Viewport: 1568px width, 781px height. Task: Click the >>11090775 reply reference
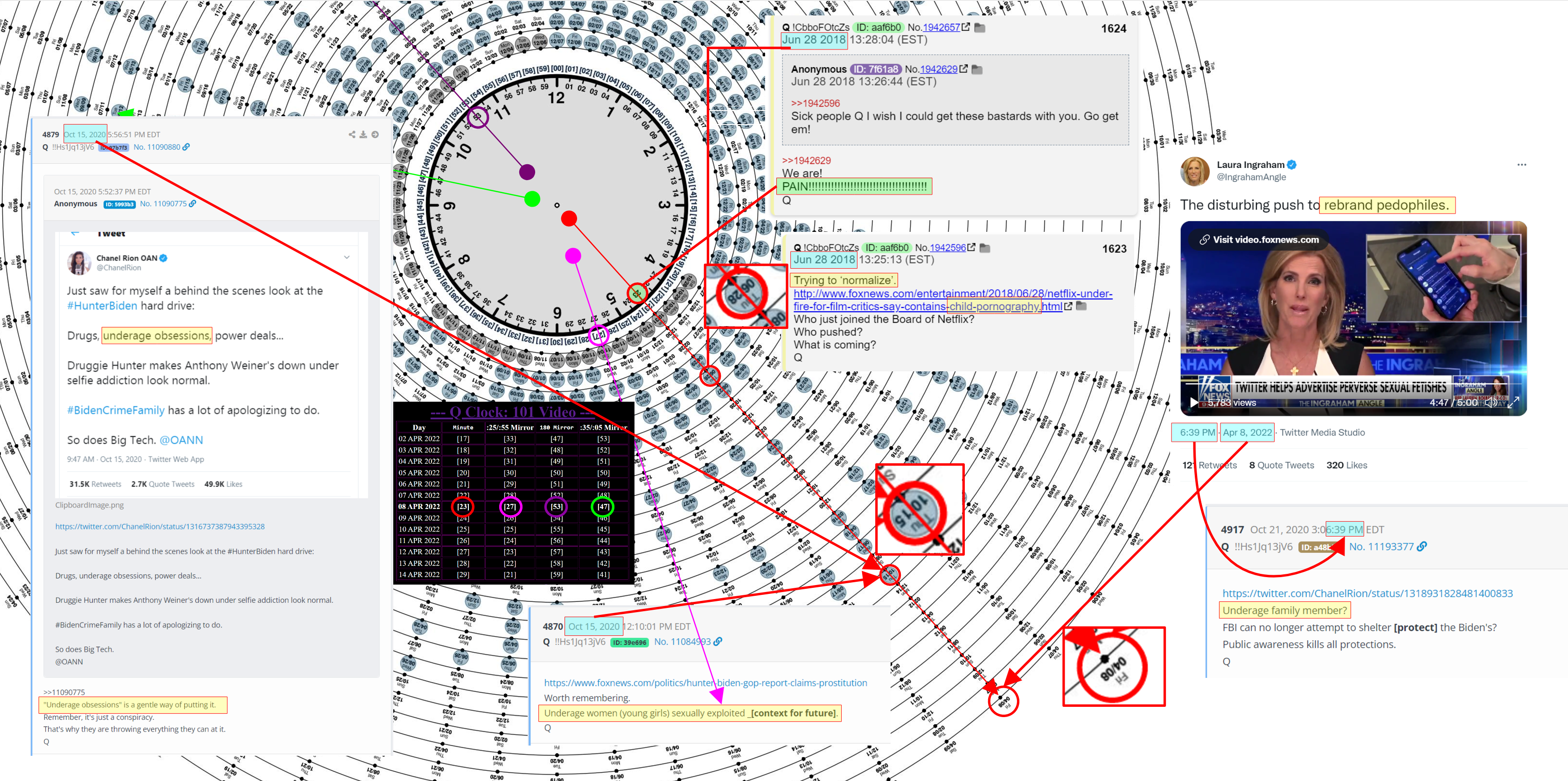tap(64, 692)
